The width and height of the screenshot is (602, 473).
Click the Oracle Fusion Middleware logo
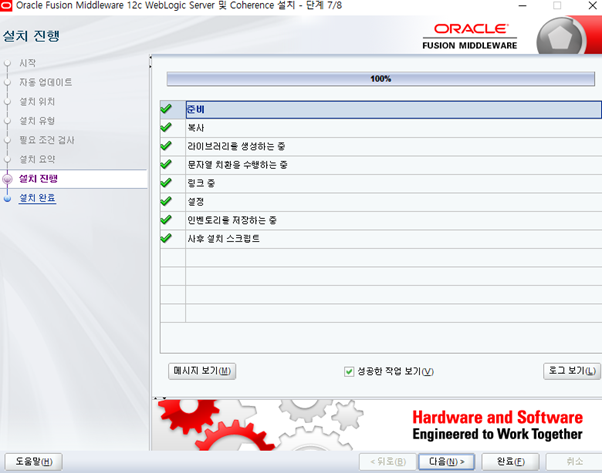tap(470, 36)
